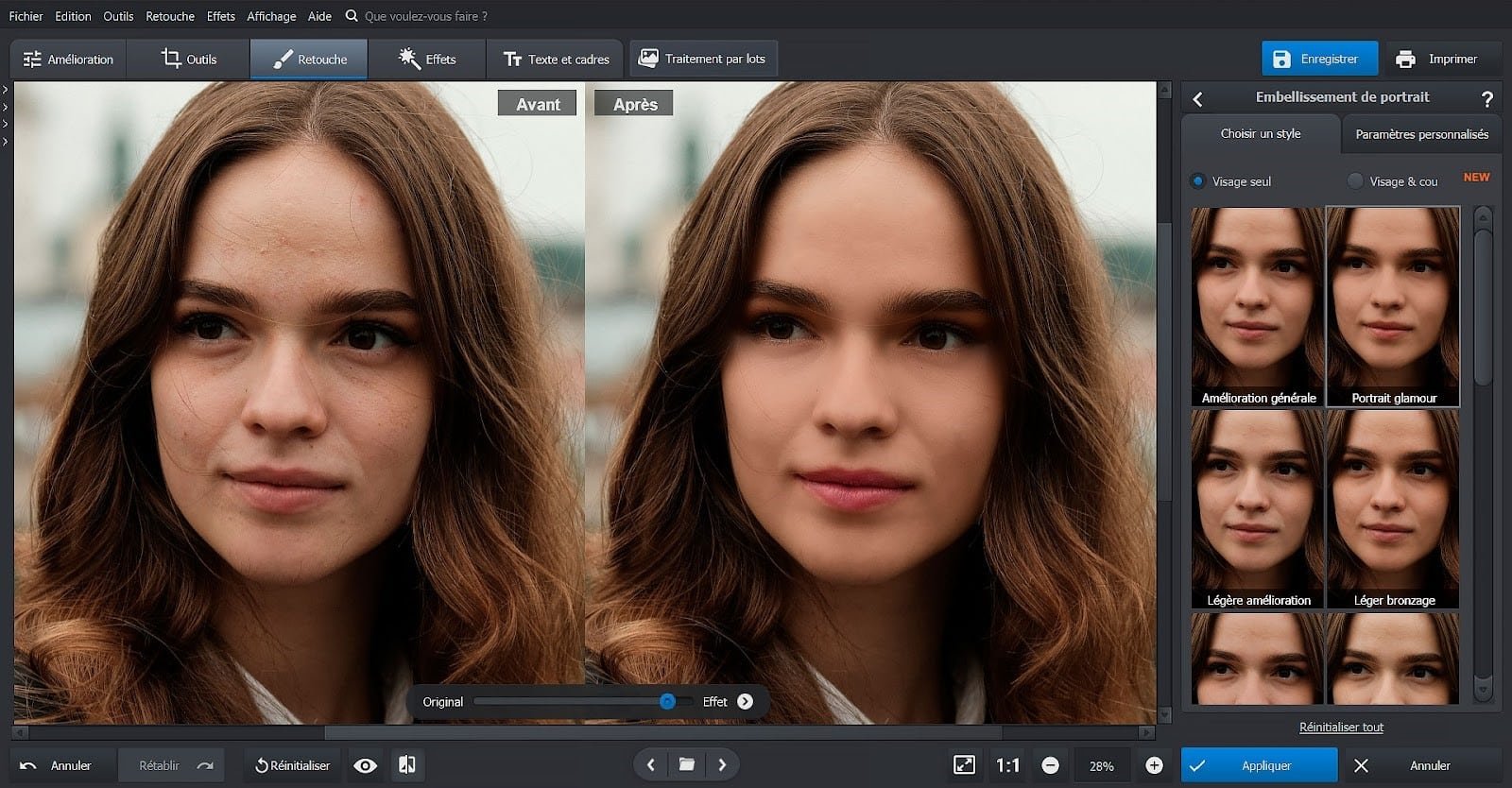Open the Aide menu

click(319, 16)
